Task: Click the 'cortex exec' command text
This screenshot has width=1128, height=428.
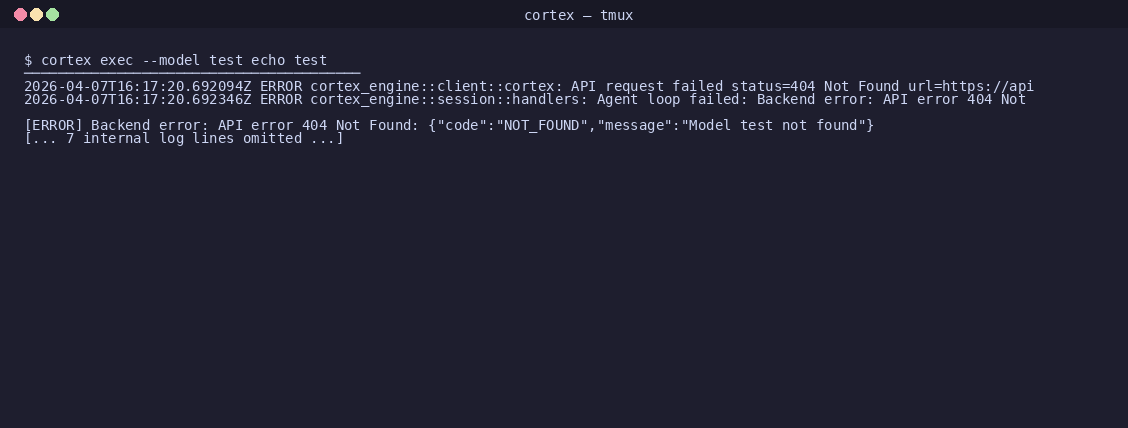Action: (x=87, y=60)
